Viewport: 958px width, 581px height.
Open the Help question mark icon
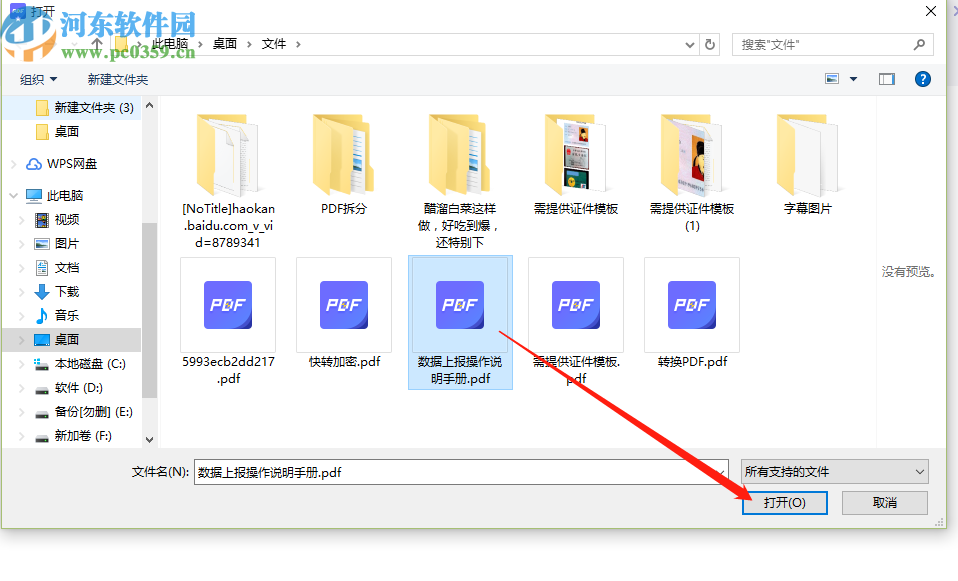tap(922, 78)
